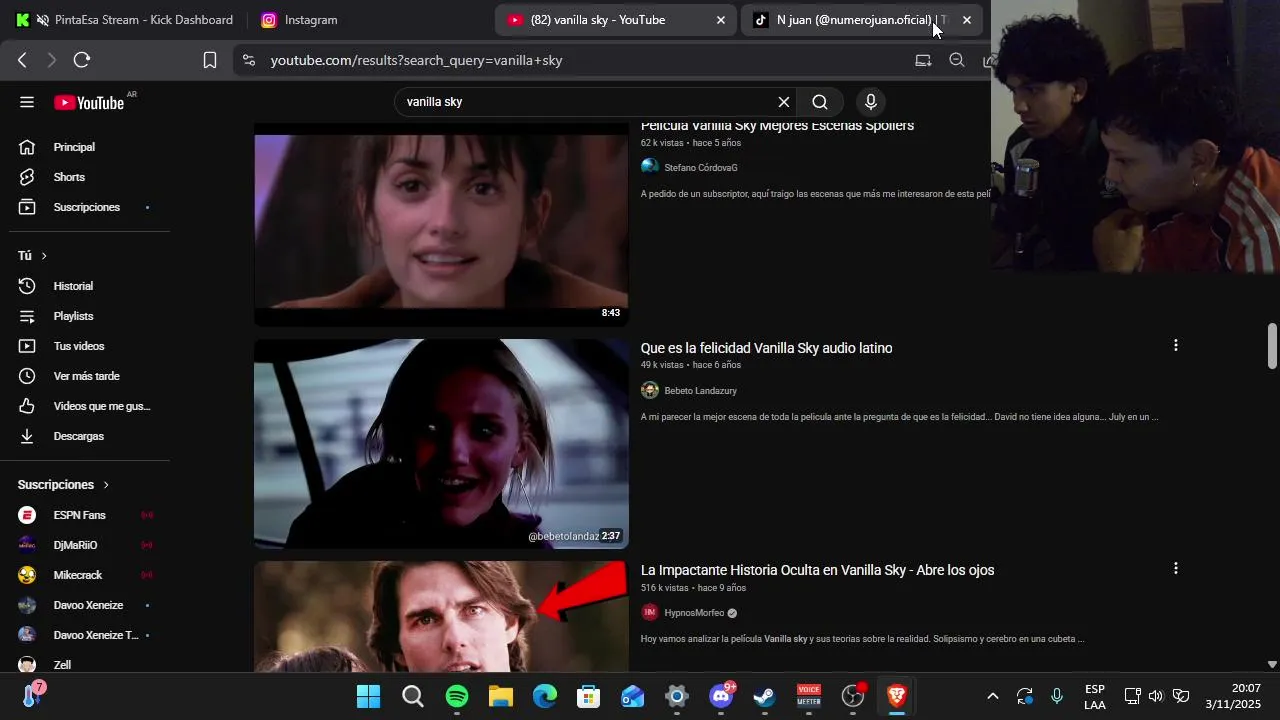The height and width of the screenshot is (720, 1280).
Task: Open the zoom magnifier in address bar
Action: 957,60
